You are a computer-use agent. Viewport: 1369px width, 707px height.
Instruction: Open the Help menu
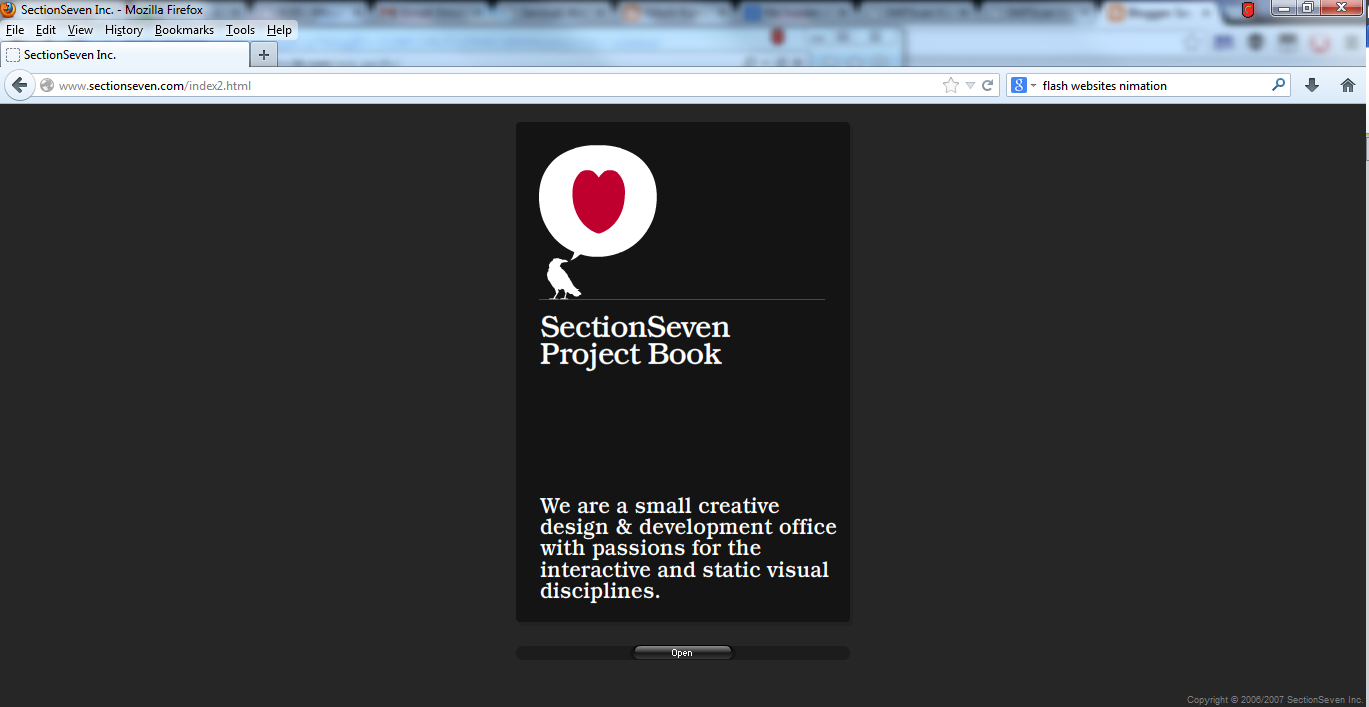coord(279,30)
